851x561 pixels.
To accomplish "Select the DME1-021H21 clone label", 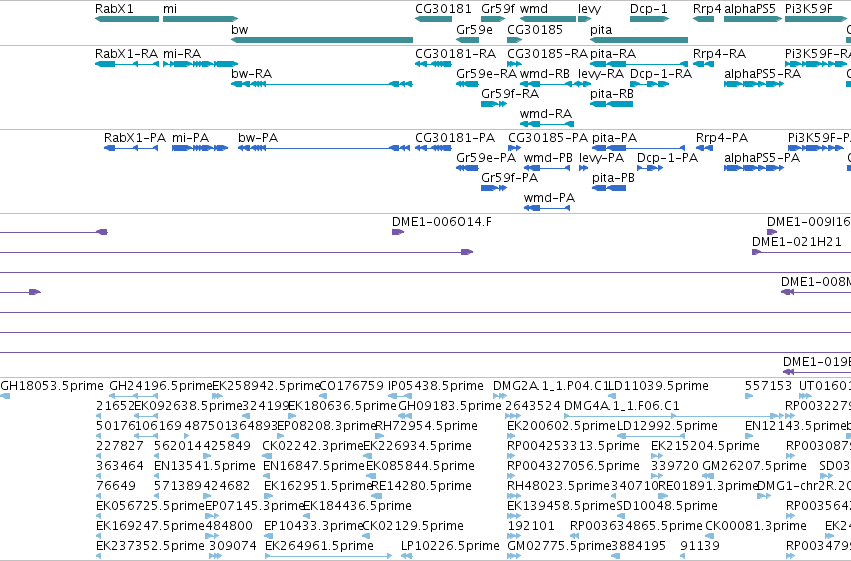I will [797, 241].
